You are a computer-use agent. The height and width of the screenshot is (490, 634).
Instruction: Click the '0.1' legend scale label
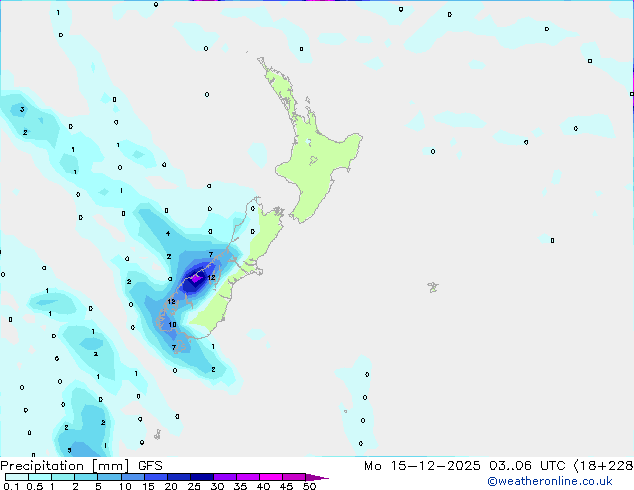point(11,486)
